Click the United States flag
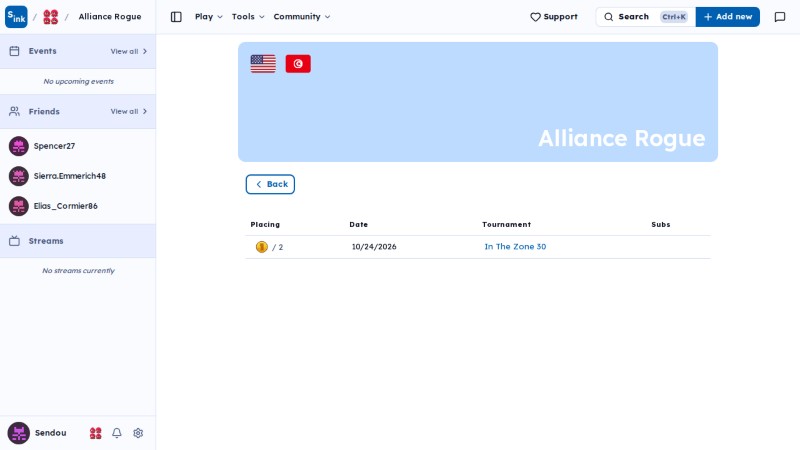 (x=263, y=64)
